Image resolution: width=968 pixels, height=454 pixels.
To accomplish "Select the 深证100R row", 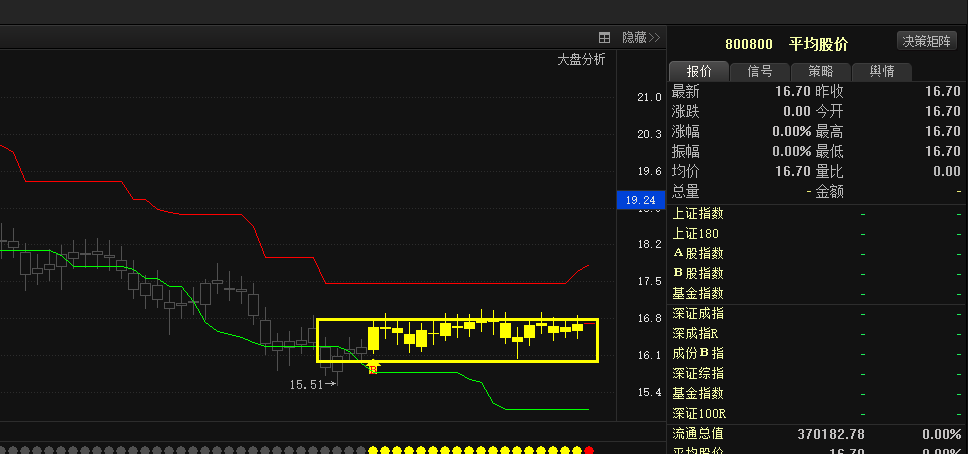I will (817, 413).
